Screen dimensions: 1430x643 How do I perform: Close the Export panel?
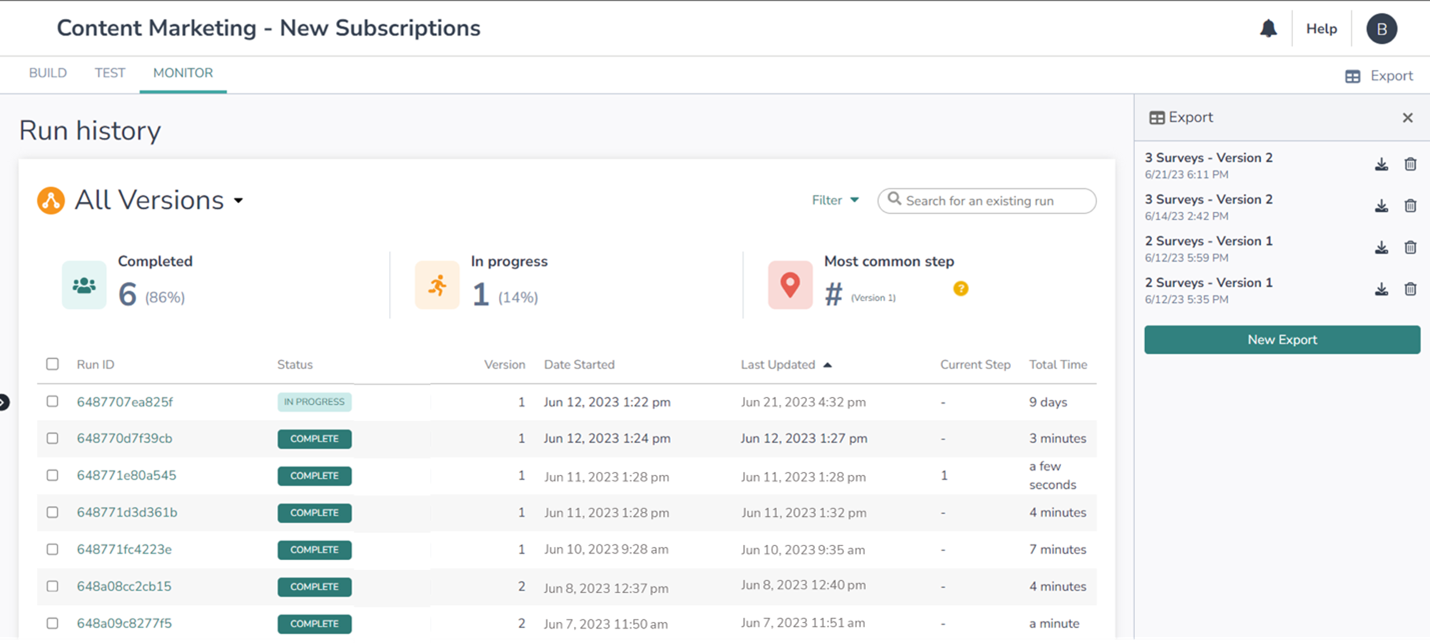pyautogui.click(x=1407, y=118)
